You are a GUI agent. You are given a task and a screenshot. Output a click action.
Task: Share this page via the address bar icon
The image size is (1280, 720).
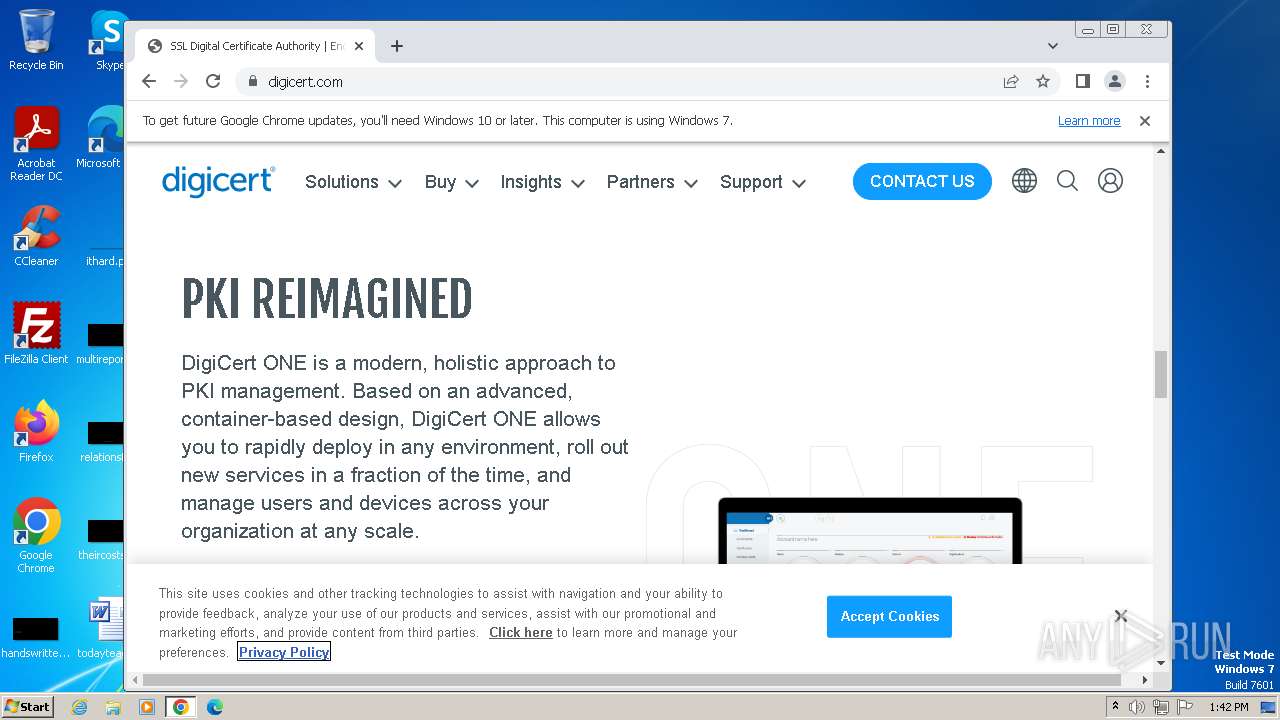pos(1011,81)
